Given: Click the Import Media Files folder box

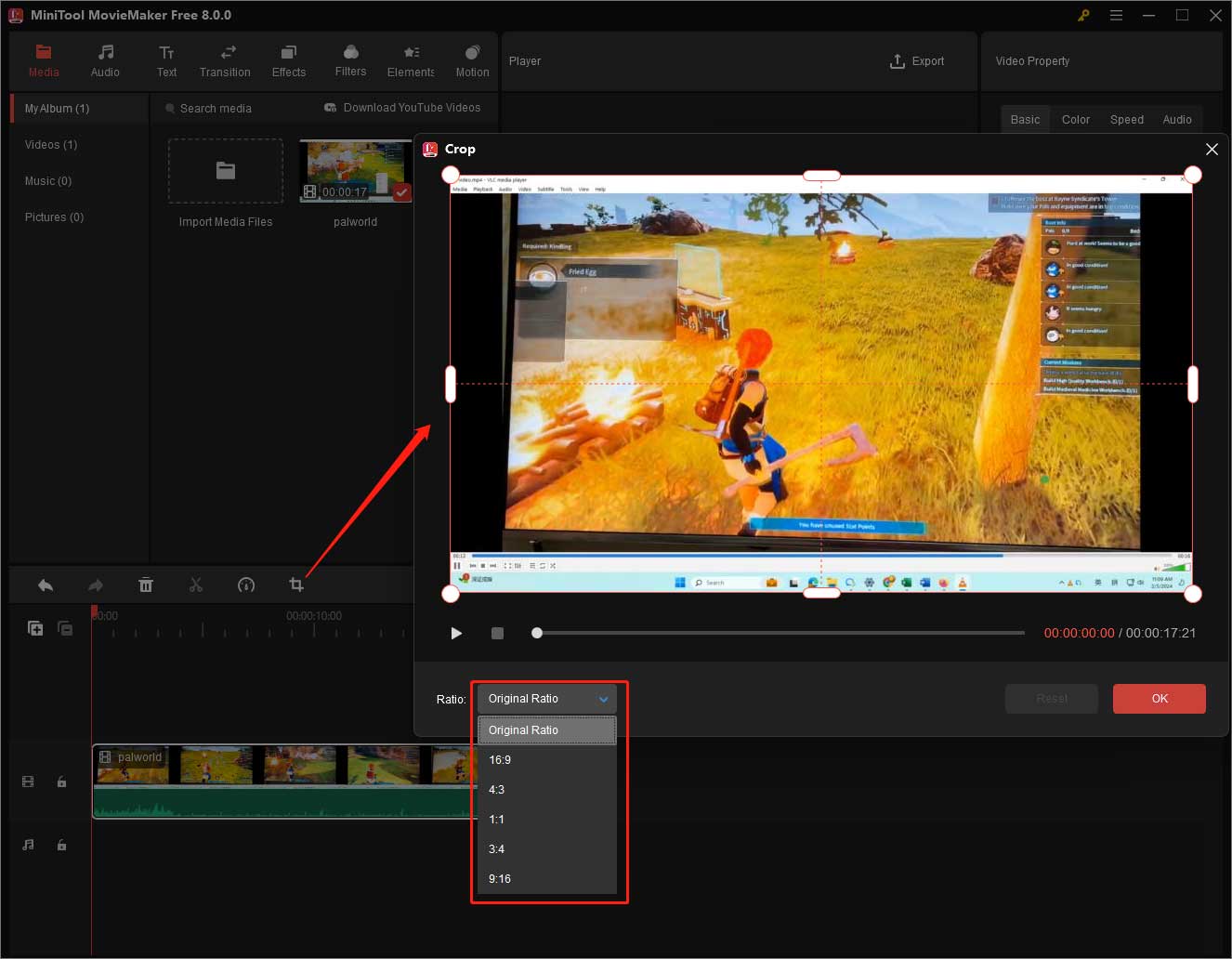Looking at the screenshot, I should pos(226,171).
